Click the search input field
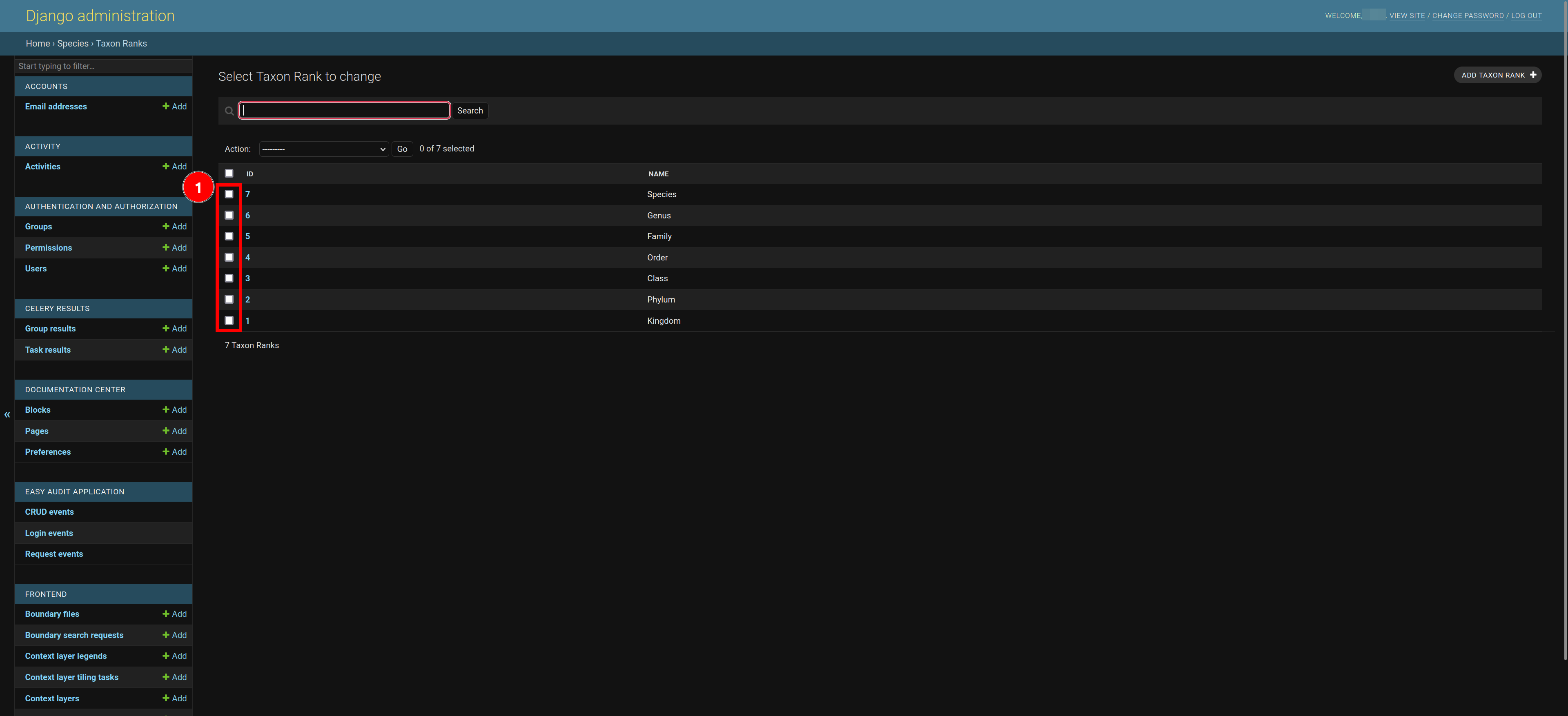The image size is (1568, 716). click(344, 110)
